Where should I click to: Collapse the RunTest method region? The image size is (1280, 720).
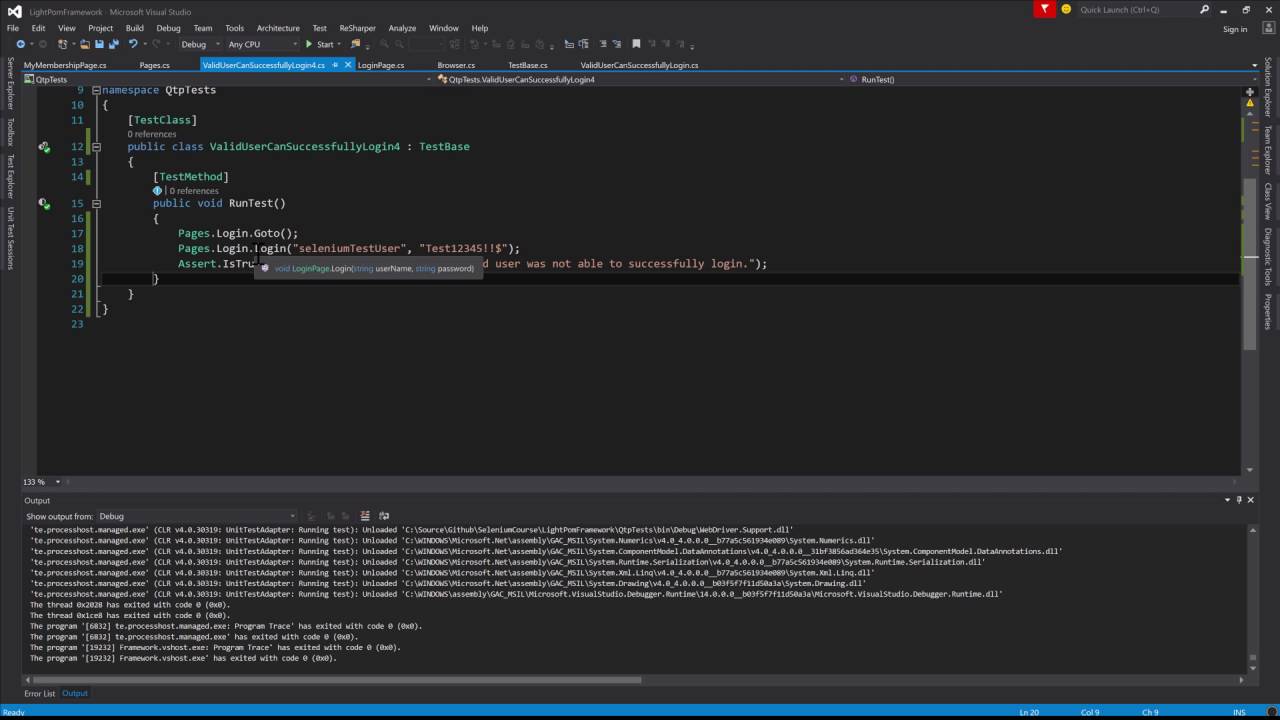coord(96,203)
